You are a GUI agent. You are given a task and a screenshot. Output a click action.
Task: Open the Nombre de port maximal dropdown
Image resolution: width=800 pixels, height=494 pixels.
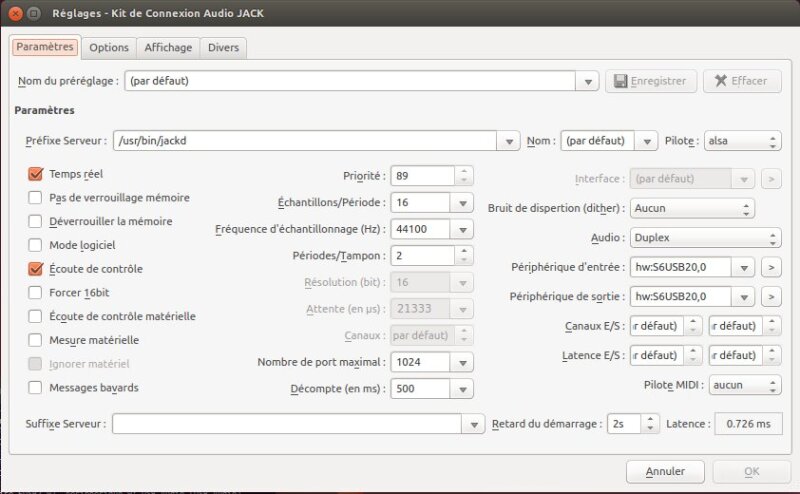click(462, 362)
